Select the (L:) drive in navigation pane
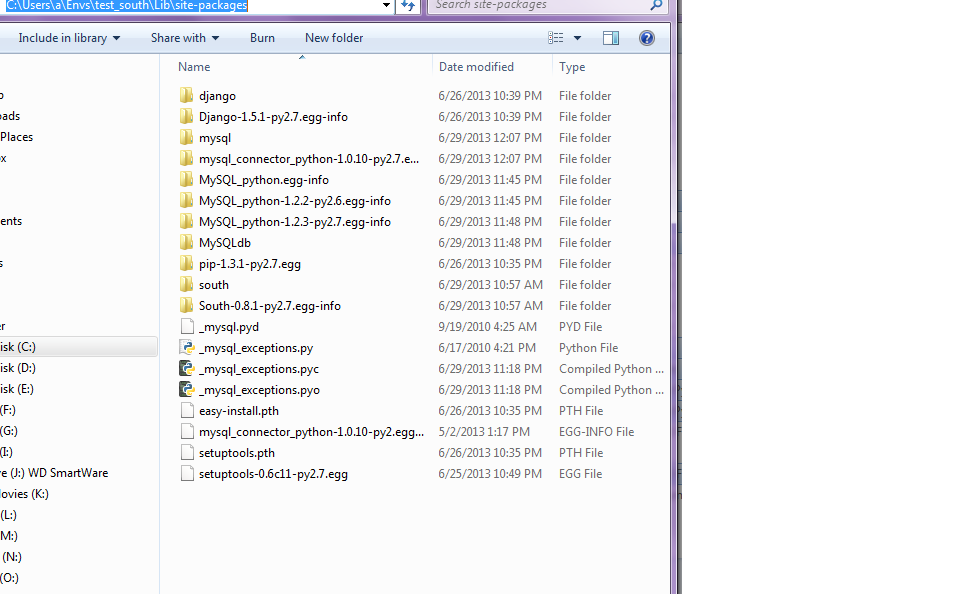The height and width of the screenshot is (594, 960). pyautogui.click(x=9, y=515)
